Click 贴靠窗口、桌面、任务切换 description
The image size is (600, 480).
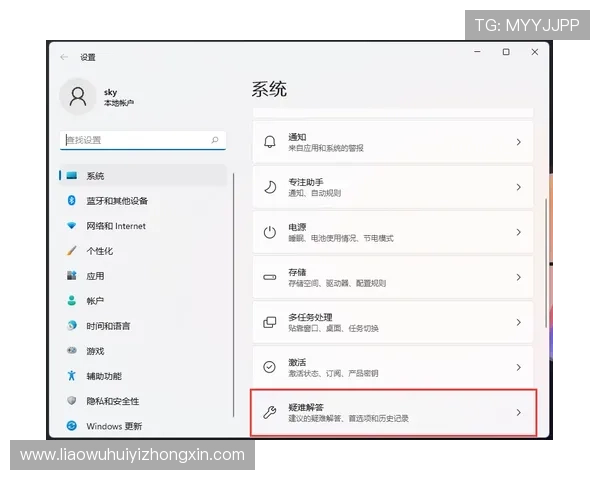(333, 328)
